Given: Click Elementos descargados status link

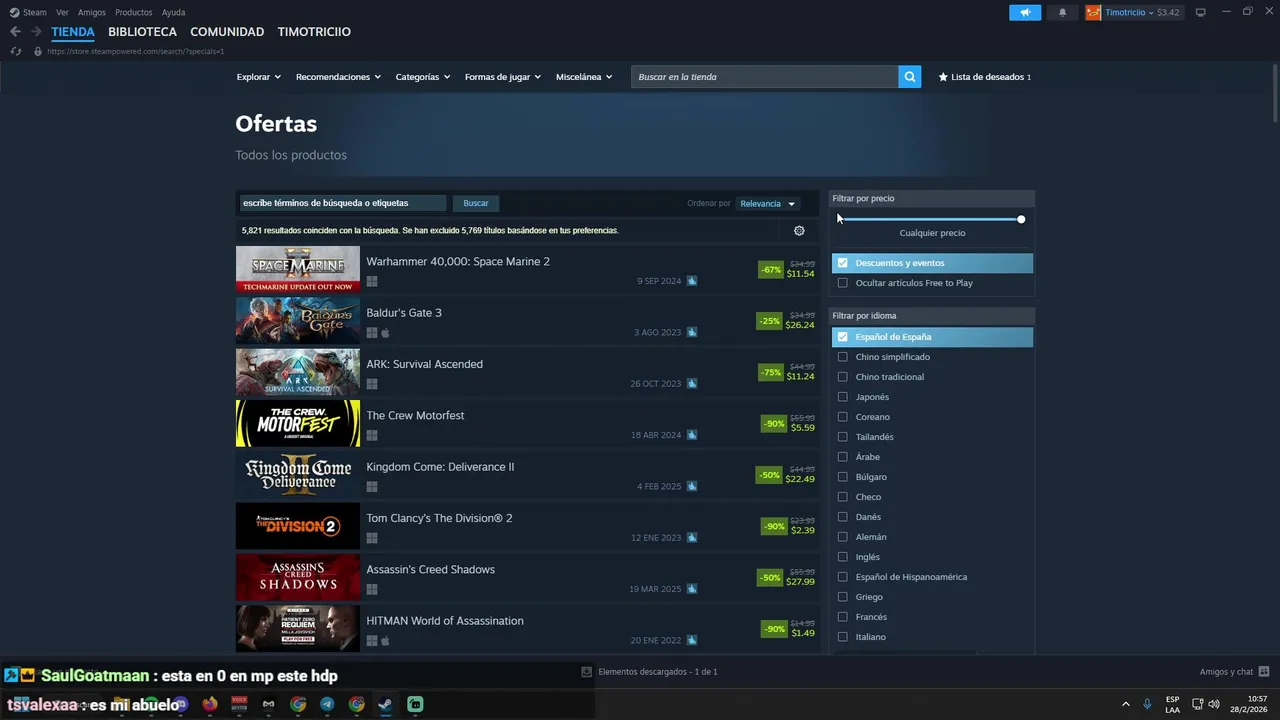Looking at the screenshot, I should (x=657, y=672).
